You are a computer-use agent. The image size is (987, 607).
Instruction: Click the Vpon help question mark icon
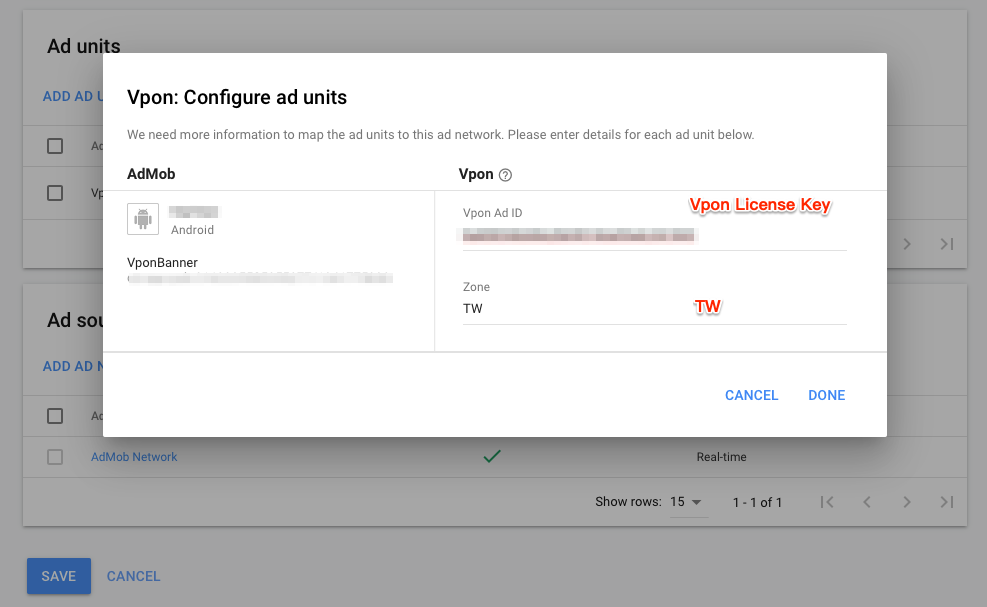(x=505, y=175)
